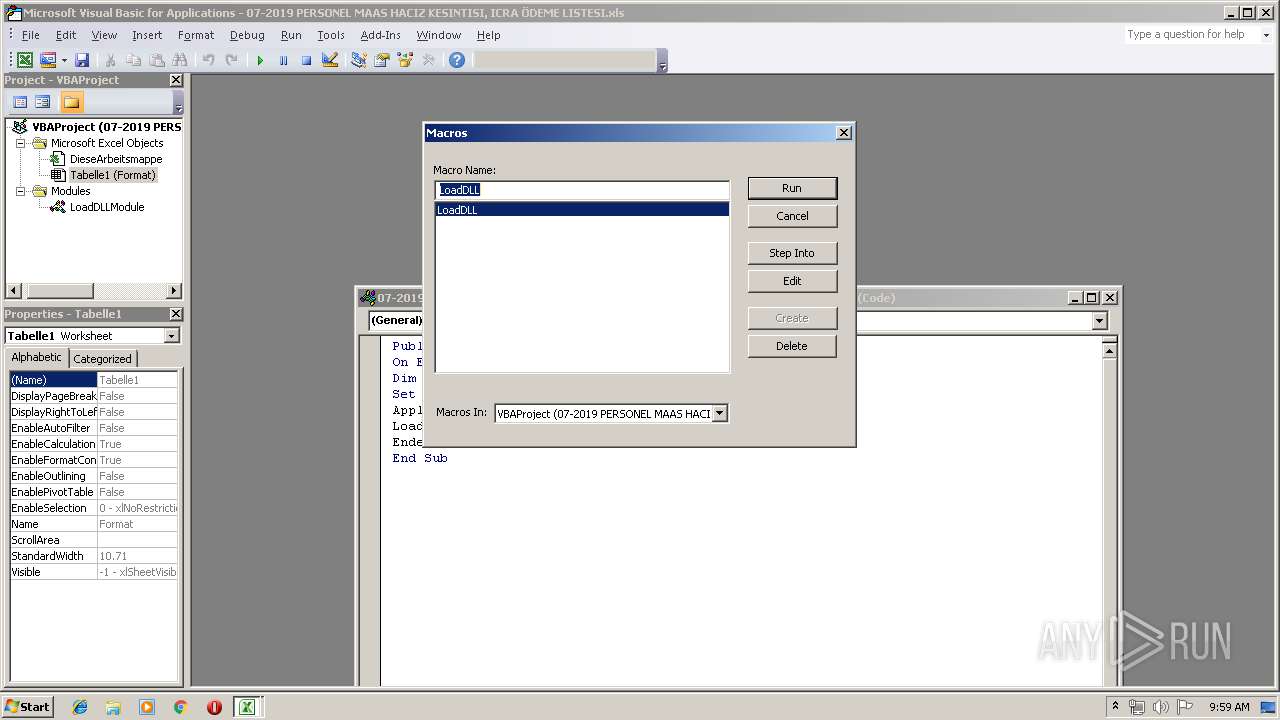Click the Toolbox hammer-wrench icon
The height and width of the screenshot is (720, 1280).
(428, 60)
